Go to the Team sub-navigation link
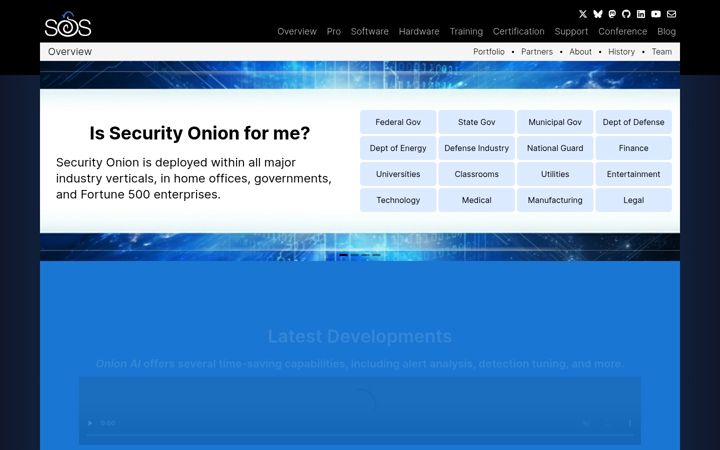The height and width of the screenshot is (450, 720). pos(662,52)
